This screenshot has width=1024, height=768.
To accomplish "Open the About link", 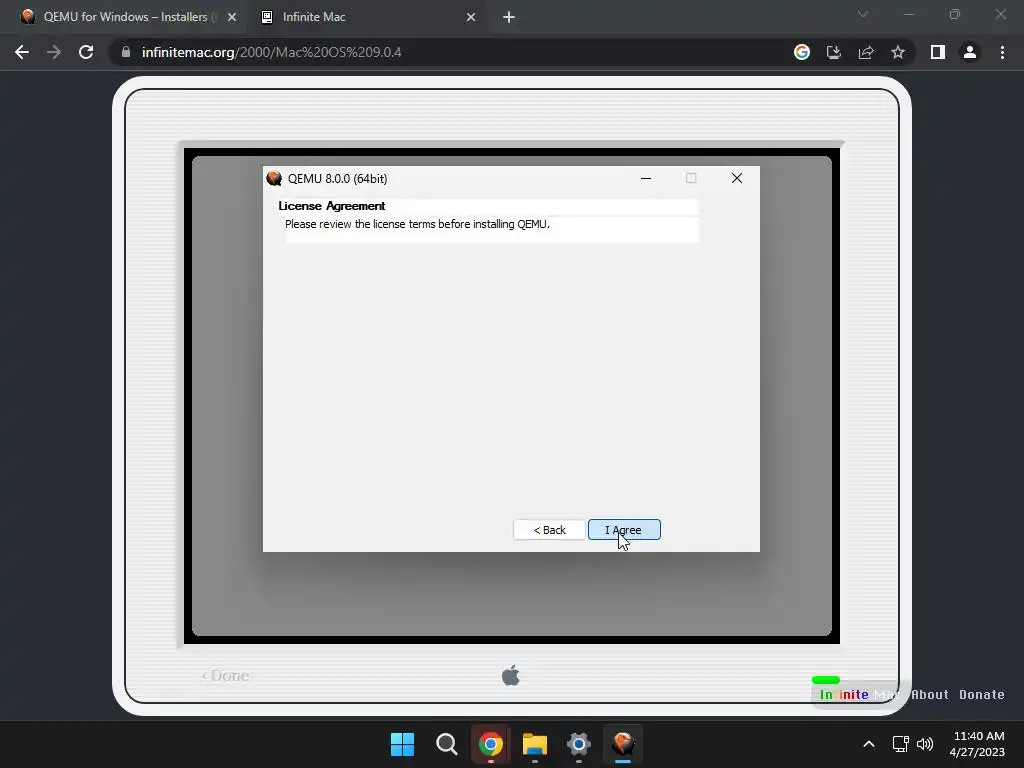I will [930, 695].
